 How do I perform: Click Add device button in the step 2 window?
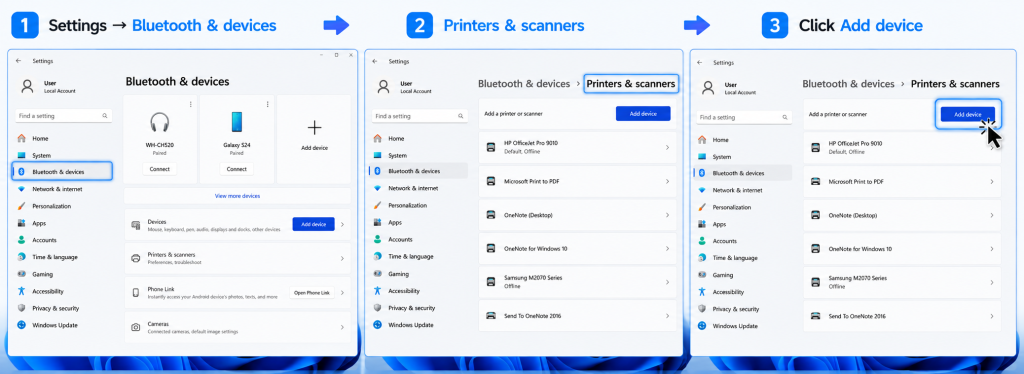point(643,114)
